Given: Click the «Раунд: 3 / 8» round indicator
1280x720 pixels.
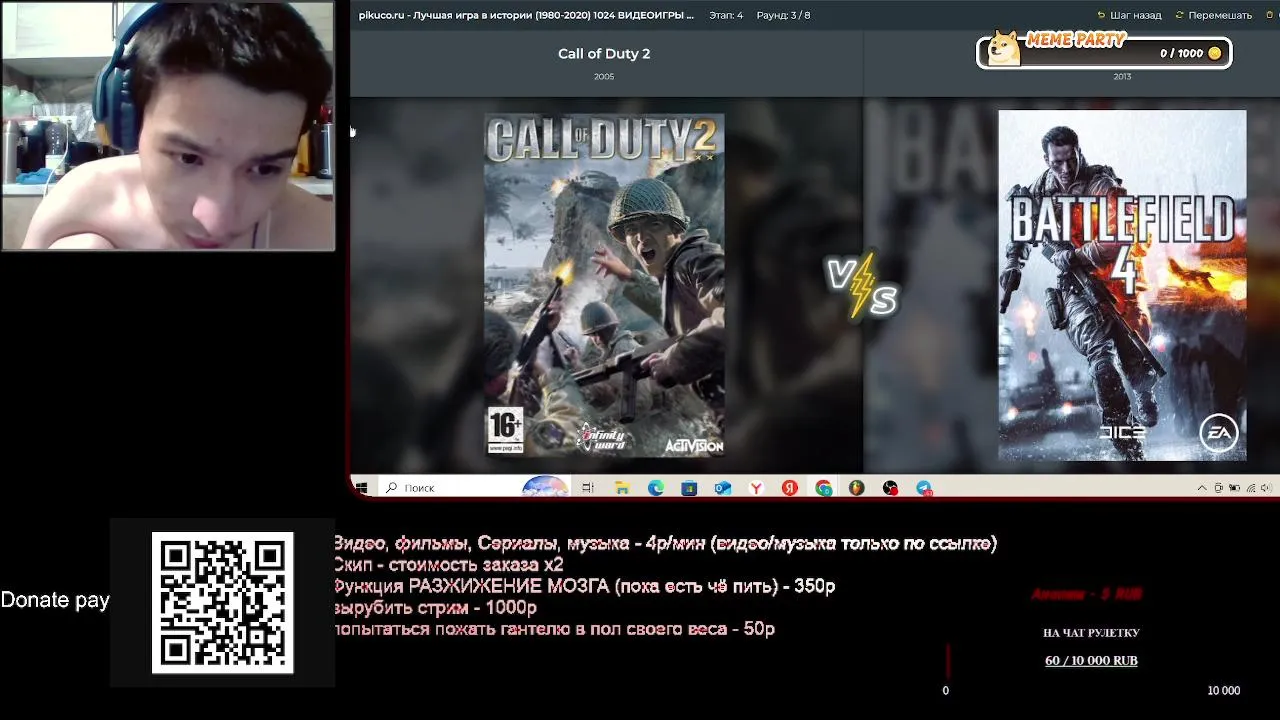Looking at the screenshot, I should coord(783,15).
